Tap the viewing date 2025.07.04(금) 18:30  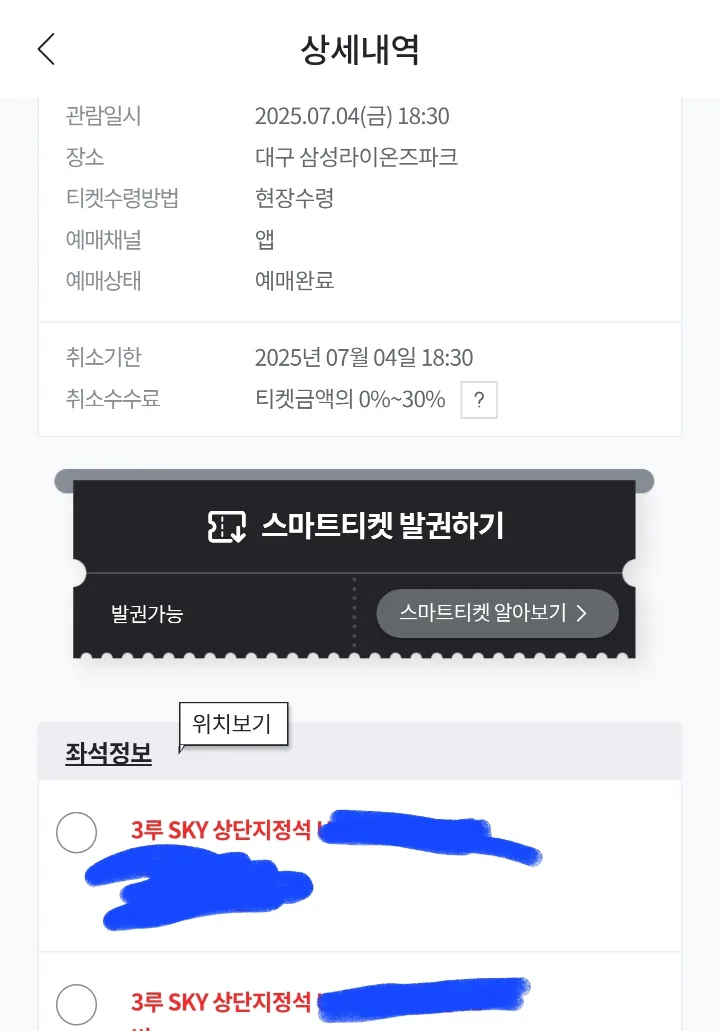pos(352,116)
